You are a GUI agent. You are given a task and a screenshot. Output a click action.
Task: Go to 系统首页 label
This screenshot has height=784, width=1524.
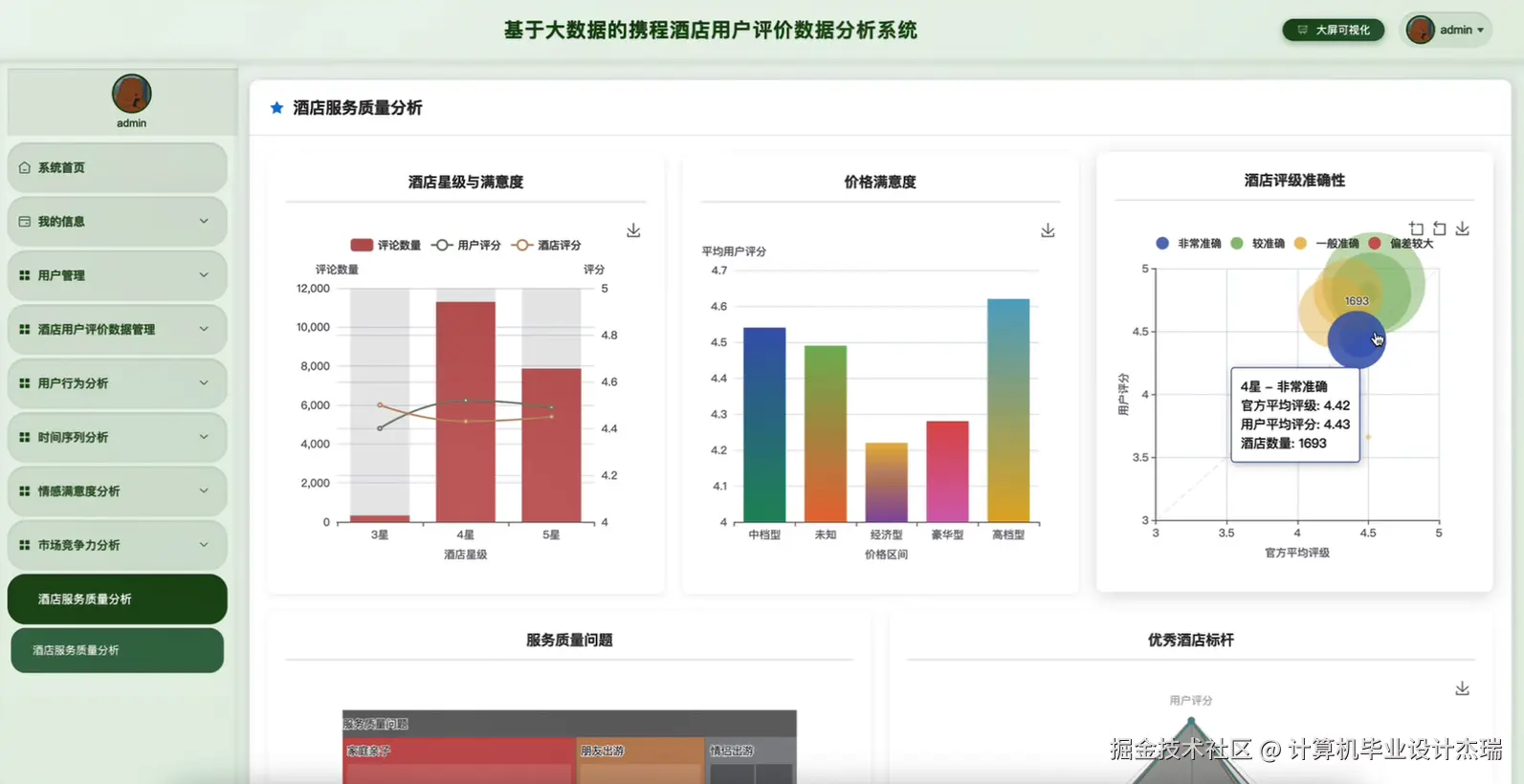(61, 167)
